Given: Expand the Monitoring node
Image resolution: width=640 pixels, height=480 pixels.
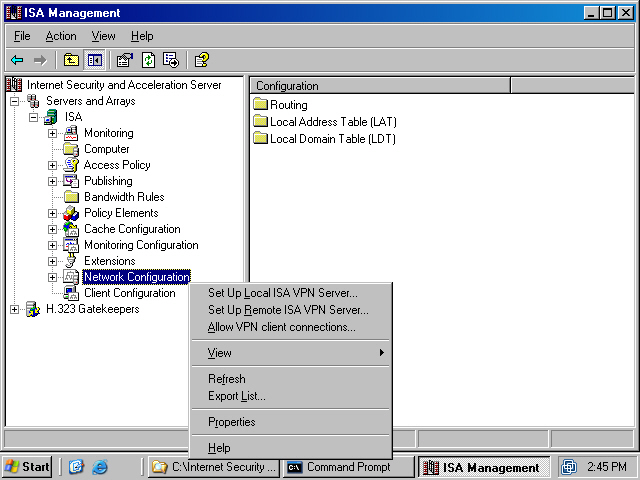Looking at the screenshot, I should pos(52,133).
